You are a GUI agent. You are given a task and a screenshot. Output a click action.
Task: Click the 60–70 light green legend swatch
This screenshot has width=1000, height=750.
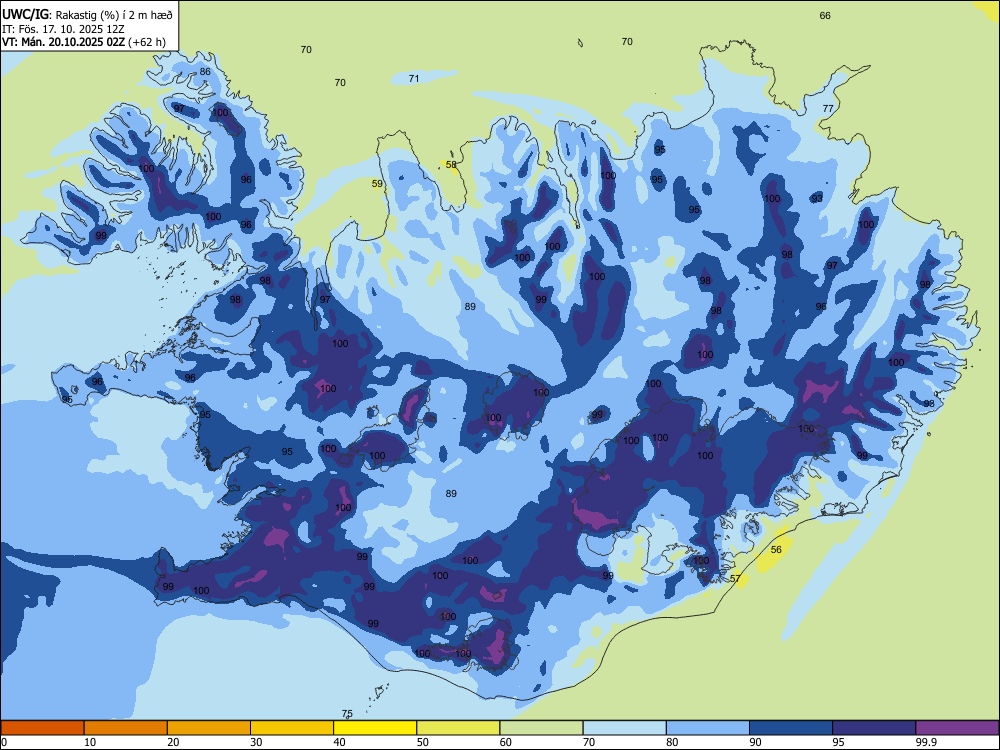(541, 728)
